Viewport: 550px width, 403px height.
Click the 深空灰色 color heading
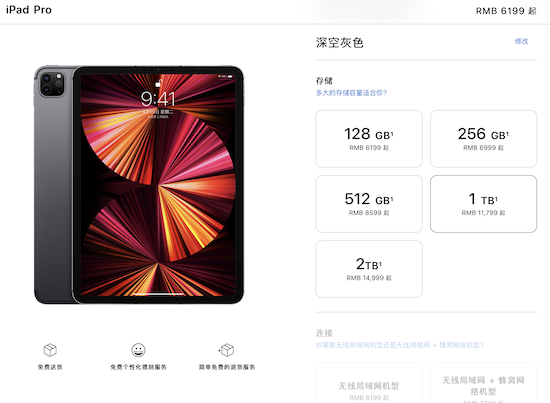coord(340,42)
